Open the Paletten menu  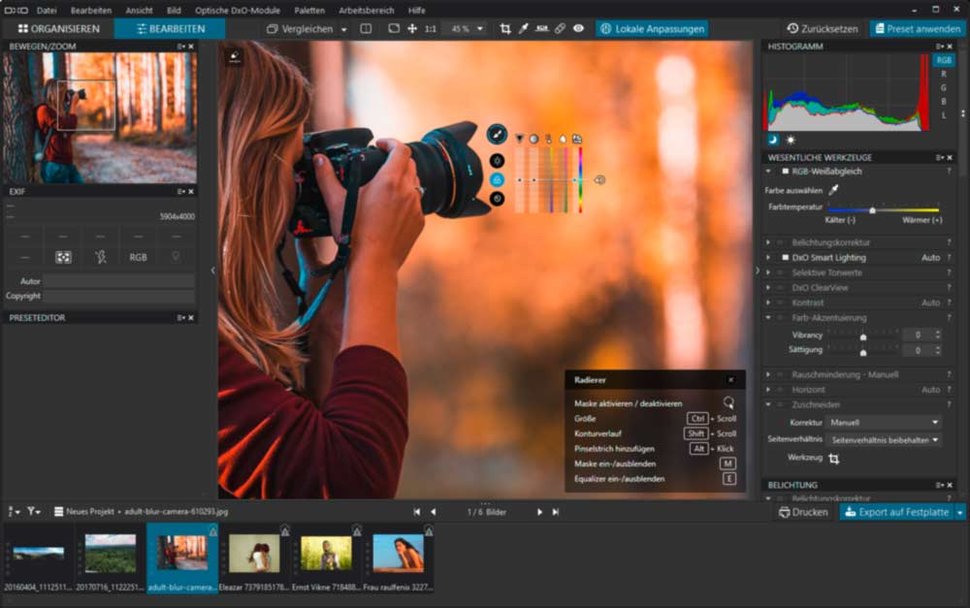[x=309, y=10]
